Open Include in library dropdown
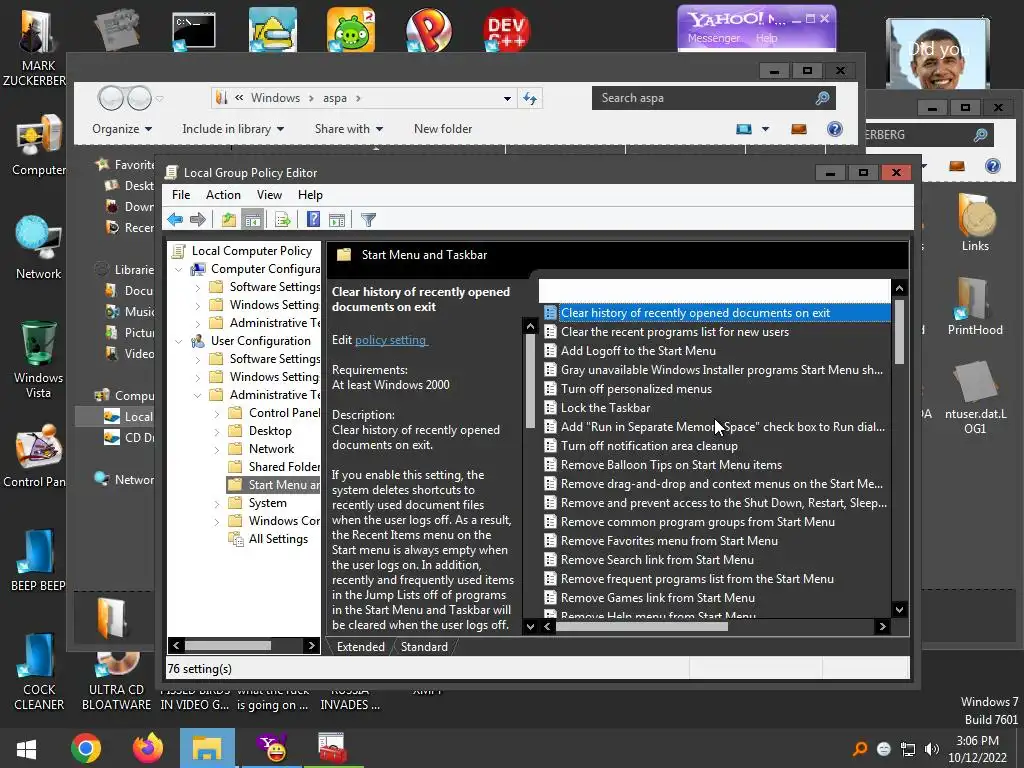Viewport: 1024px width, 768px height. (233, 129)
